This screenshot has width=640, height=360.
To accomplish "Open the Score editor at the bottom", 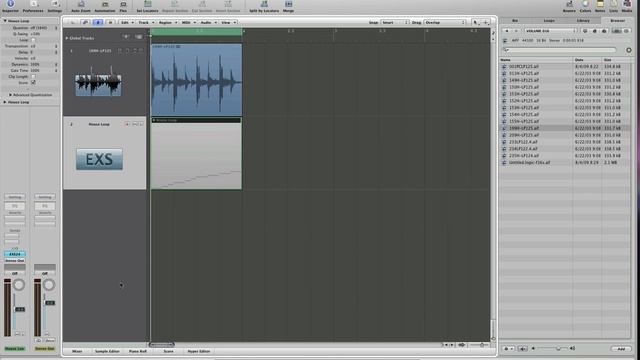I will (168, 351).
